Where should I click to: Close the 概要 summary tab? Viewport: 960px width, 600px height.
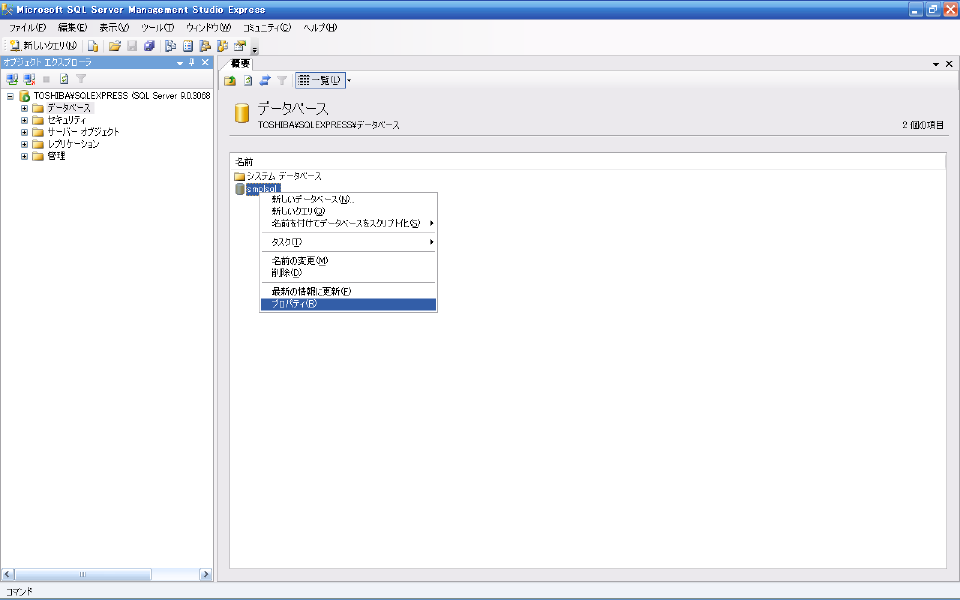tap(949, 64)
